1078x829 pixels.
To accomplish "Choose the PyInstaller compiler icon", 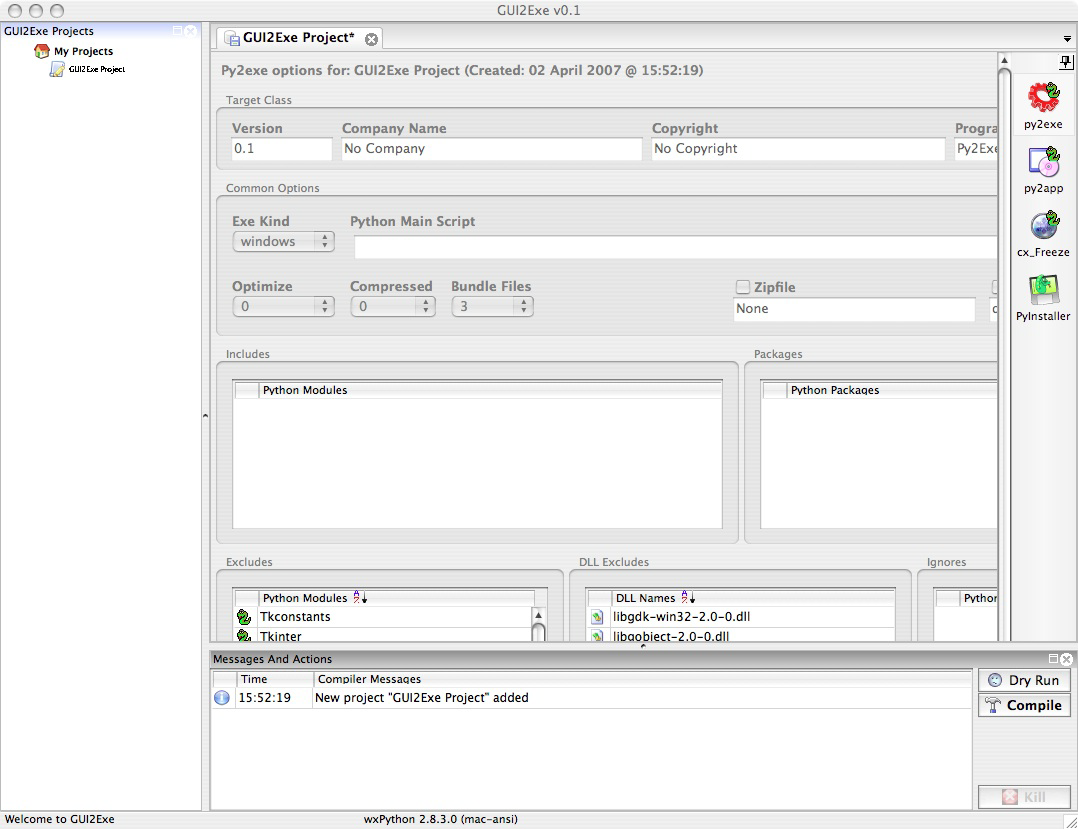I will tap(1043, 290).
